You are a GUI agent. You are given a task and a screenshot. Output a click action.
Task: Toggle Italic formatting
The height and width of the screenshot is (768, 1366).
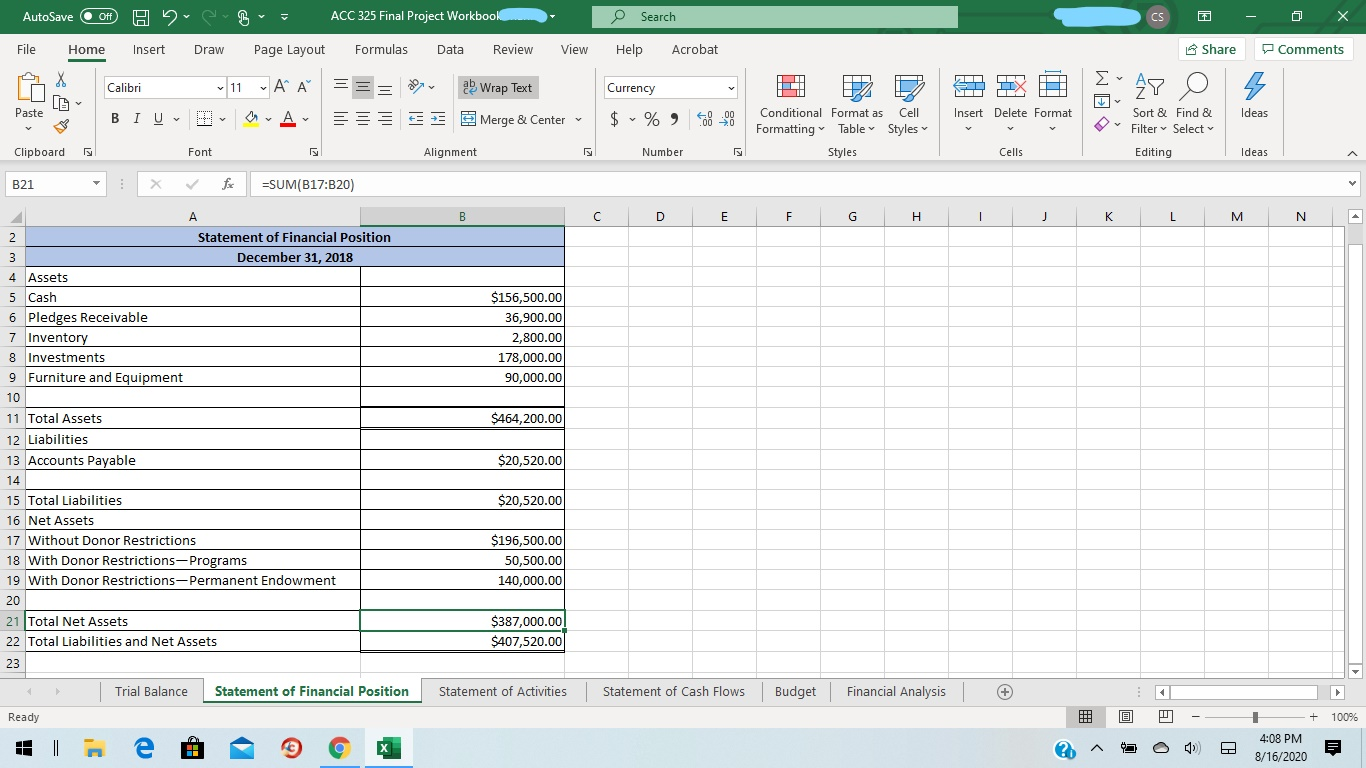137,120
